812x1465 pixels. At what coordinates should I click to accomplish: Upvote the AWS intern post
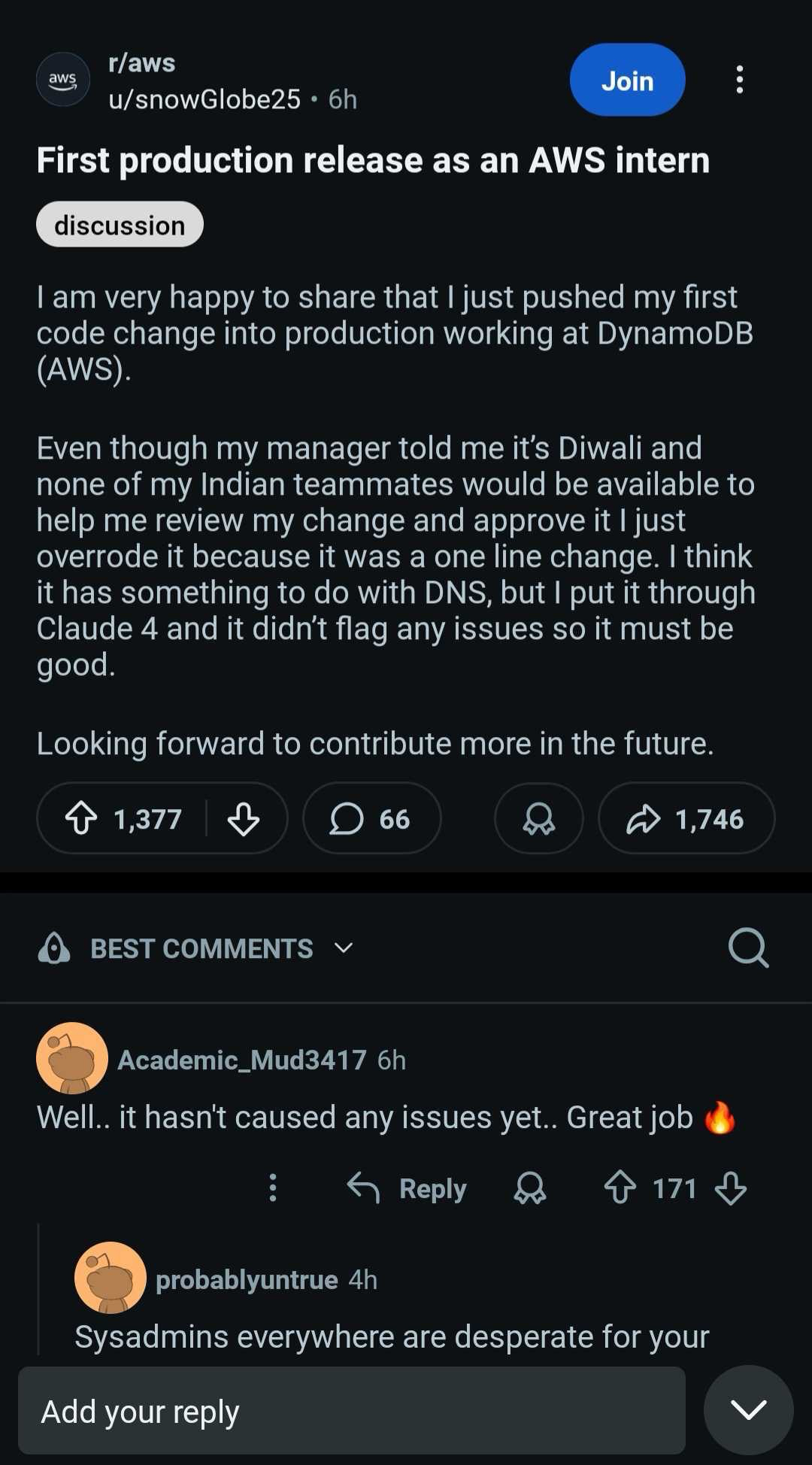pos(81,818)
